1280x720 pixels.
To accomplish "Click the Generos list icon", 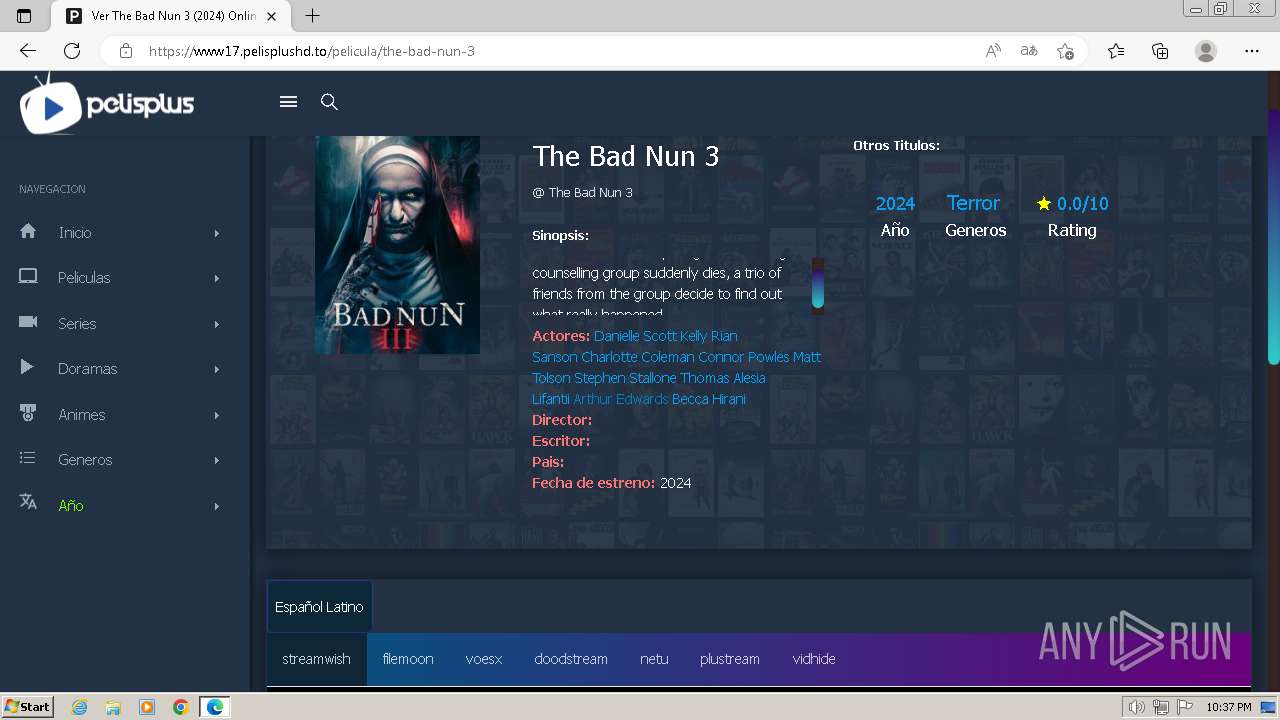I will coord(28,458).
